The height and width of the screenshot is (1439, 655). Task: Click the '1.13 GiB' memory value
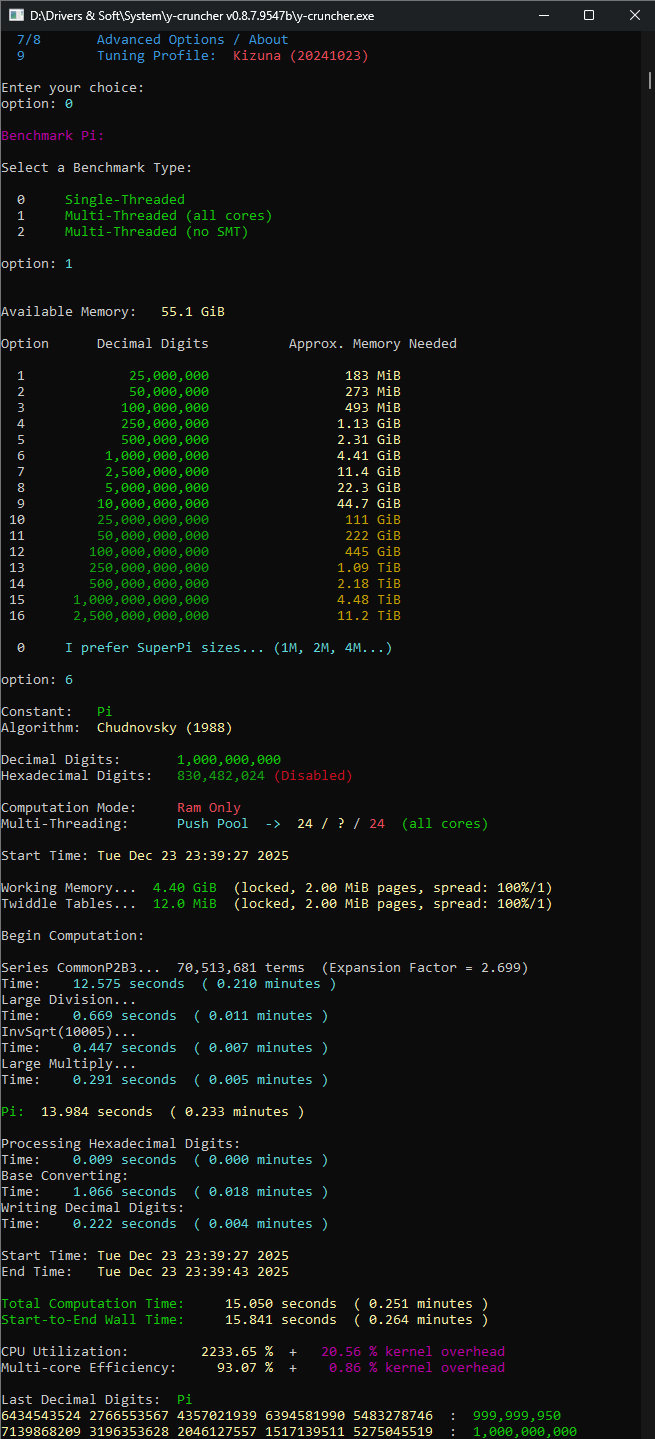pos(368,424)
